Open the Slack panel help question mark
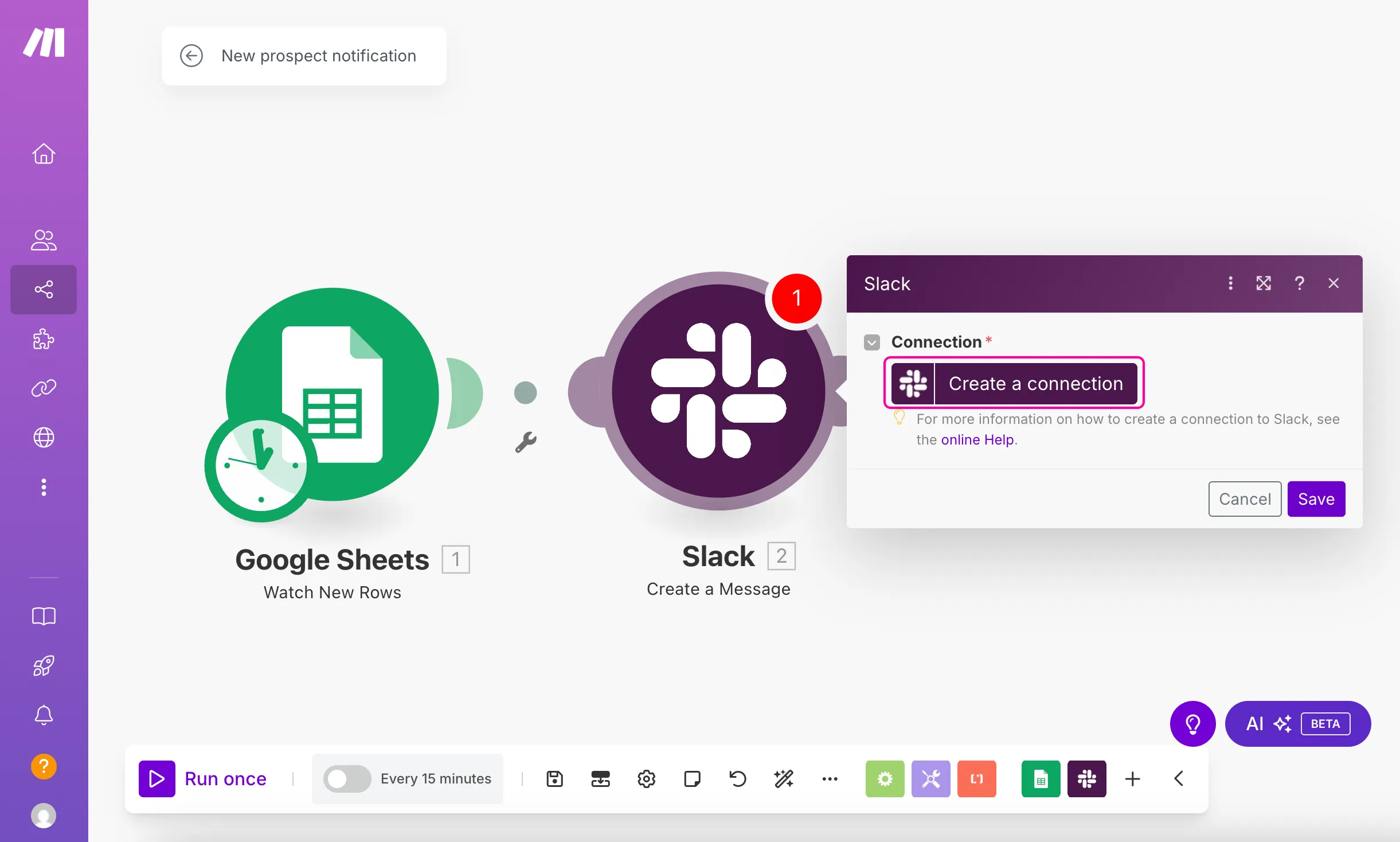Image resolution: width=1400 pixels, height=842 pixels. pos(1300,283)
